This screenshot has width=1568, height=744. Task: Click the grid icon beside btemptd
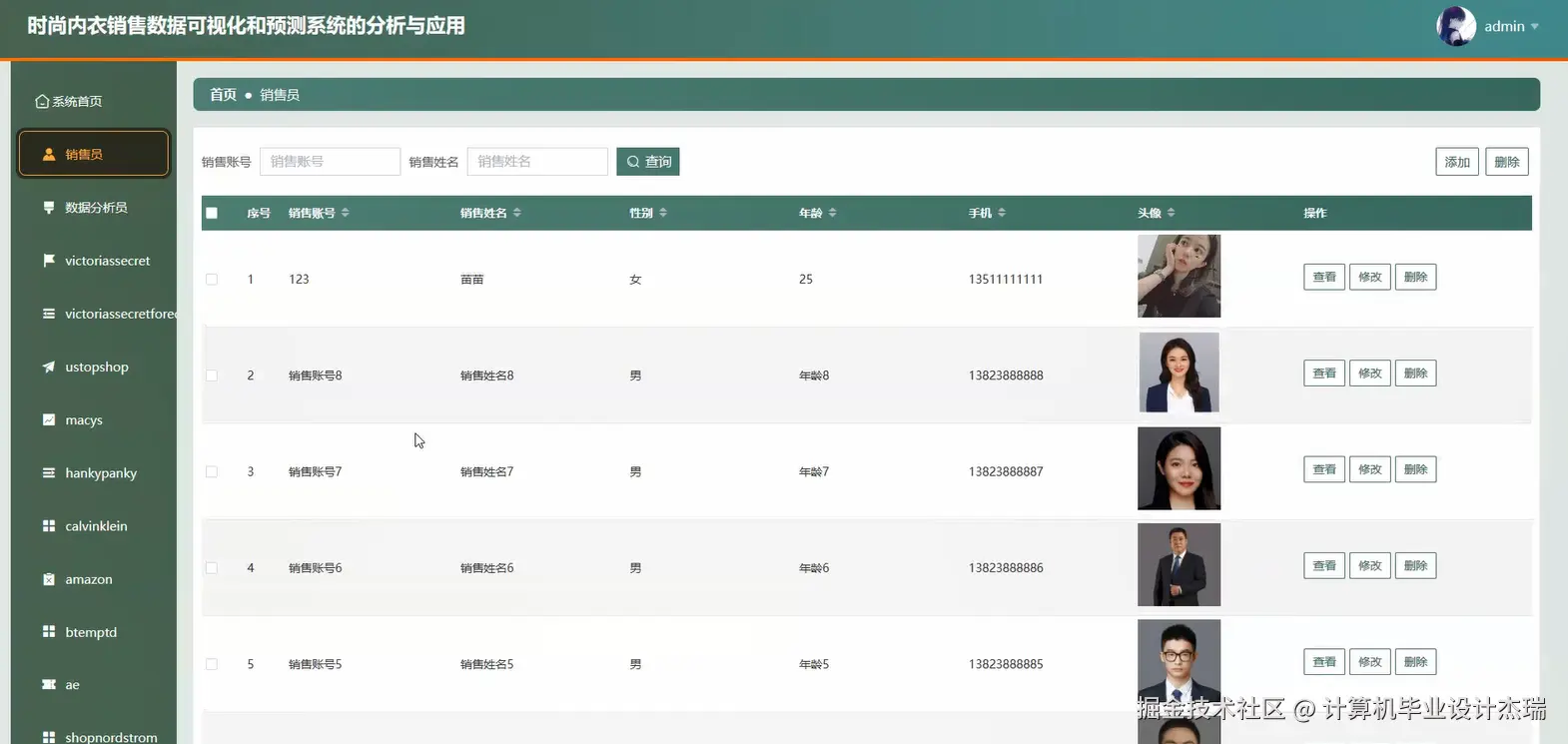pyautogui.click(x=48, y=631)
